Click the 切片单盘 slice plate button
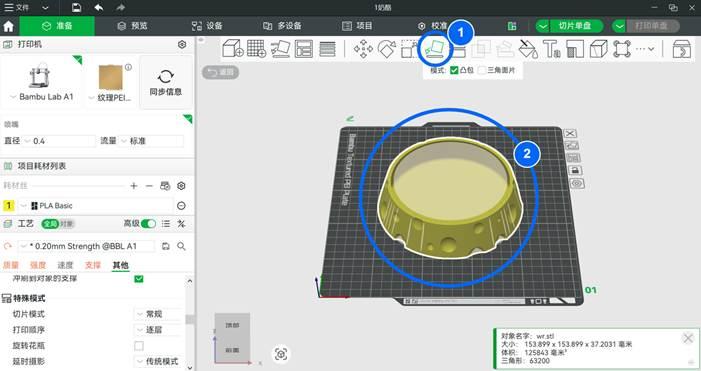The height and width of the screenshot is (371, 701). click(575, 26)
